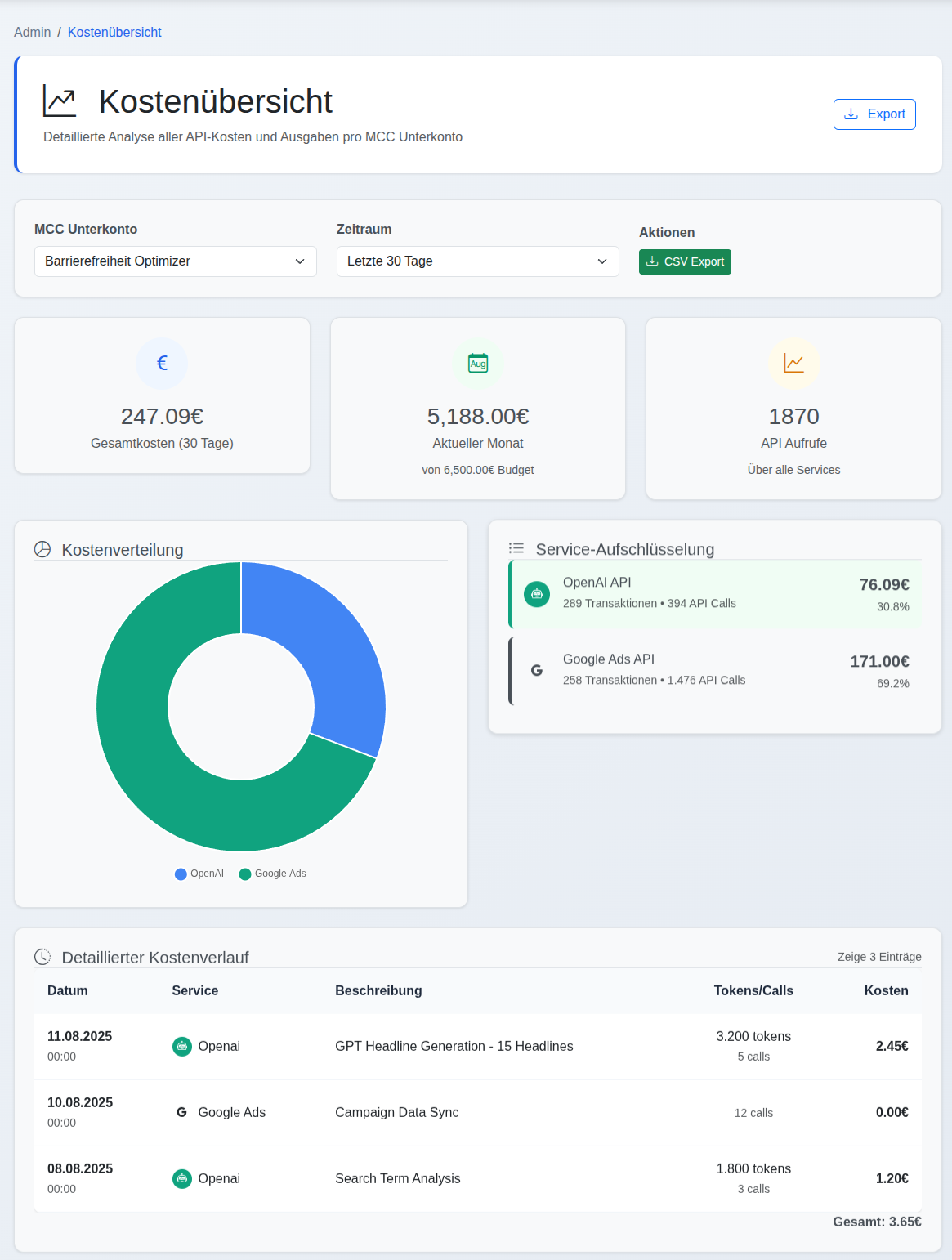This screenshot has height=1260, width=952.
Task: Open the MCC Unterkonto dropdown
Action: (x=175, y=261)
